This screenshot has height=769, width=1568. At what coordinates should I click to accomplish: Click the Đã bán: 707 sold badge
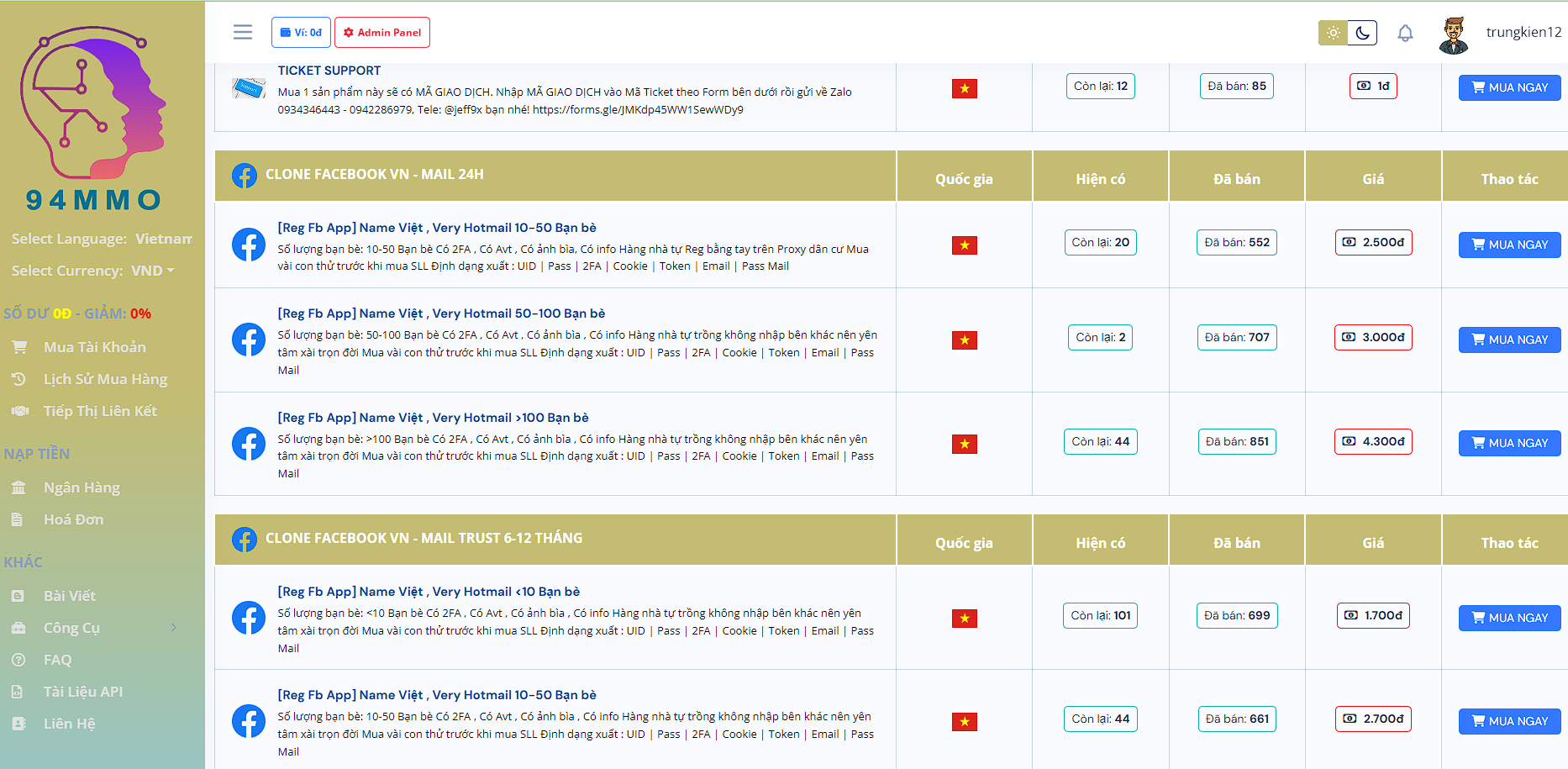click(x=1237, y=337)
